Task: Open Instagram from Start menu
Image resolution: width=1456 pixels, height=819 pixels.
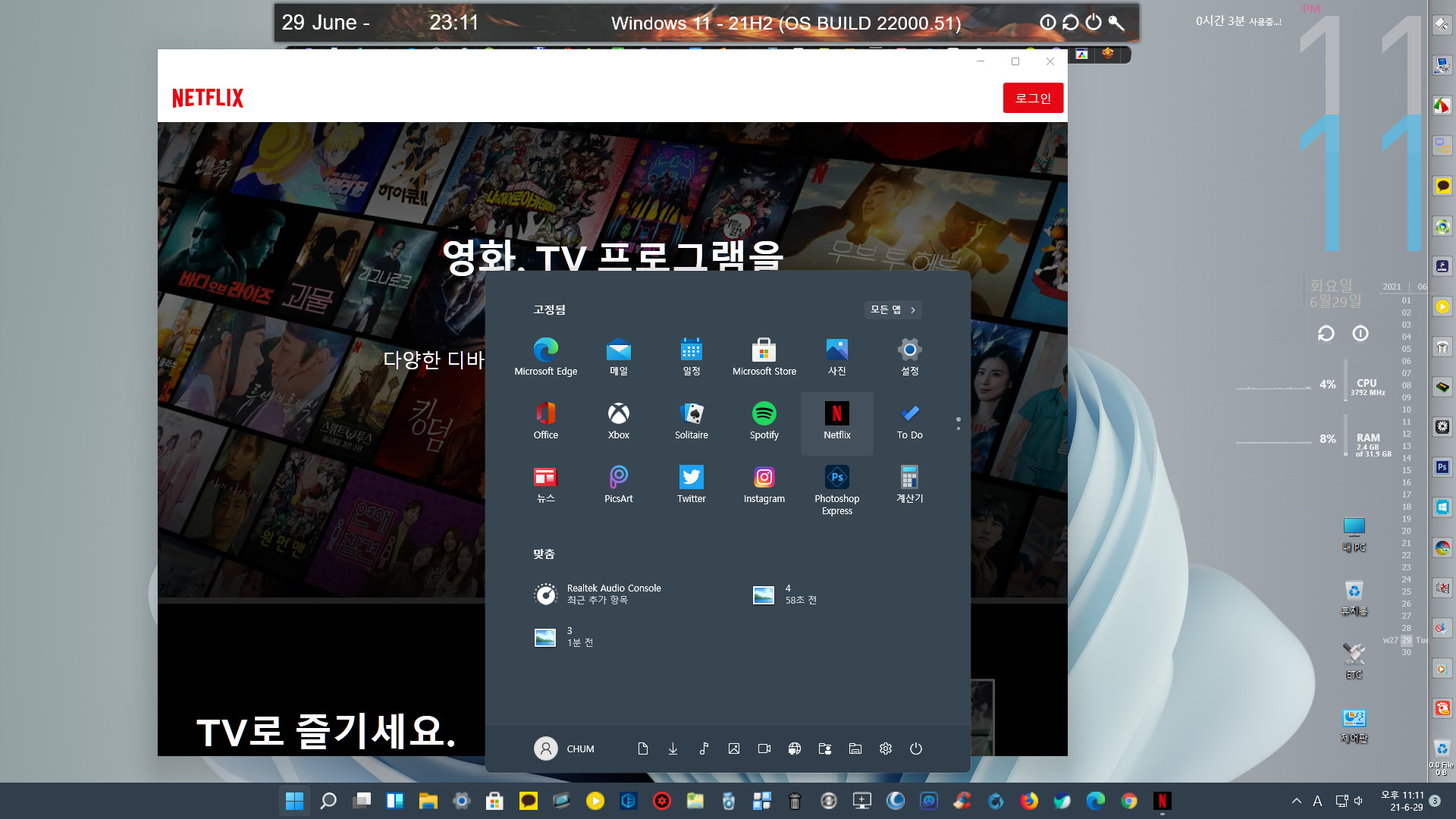Action: (764, 485)
